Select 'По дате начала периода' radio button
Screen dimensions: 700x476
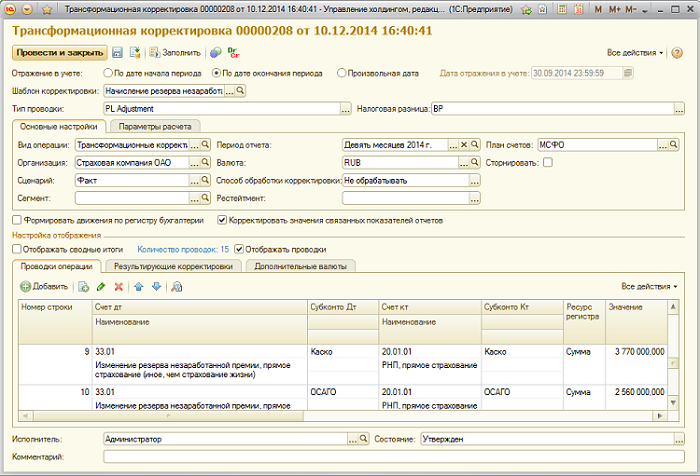point(108,73)
